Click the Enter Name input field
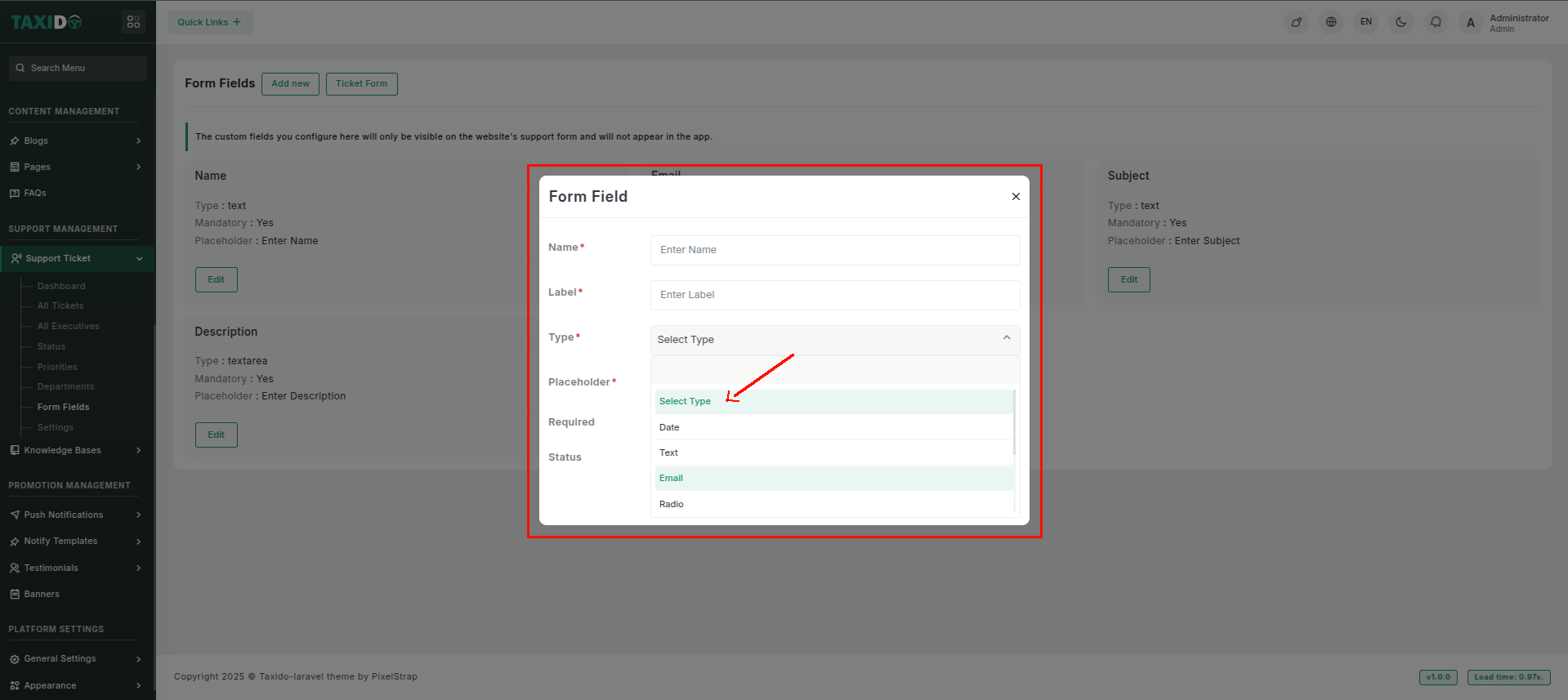The image size is (1568, 700). coord(834,250)
